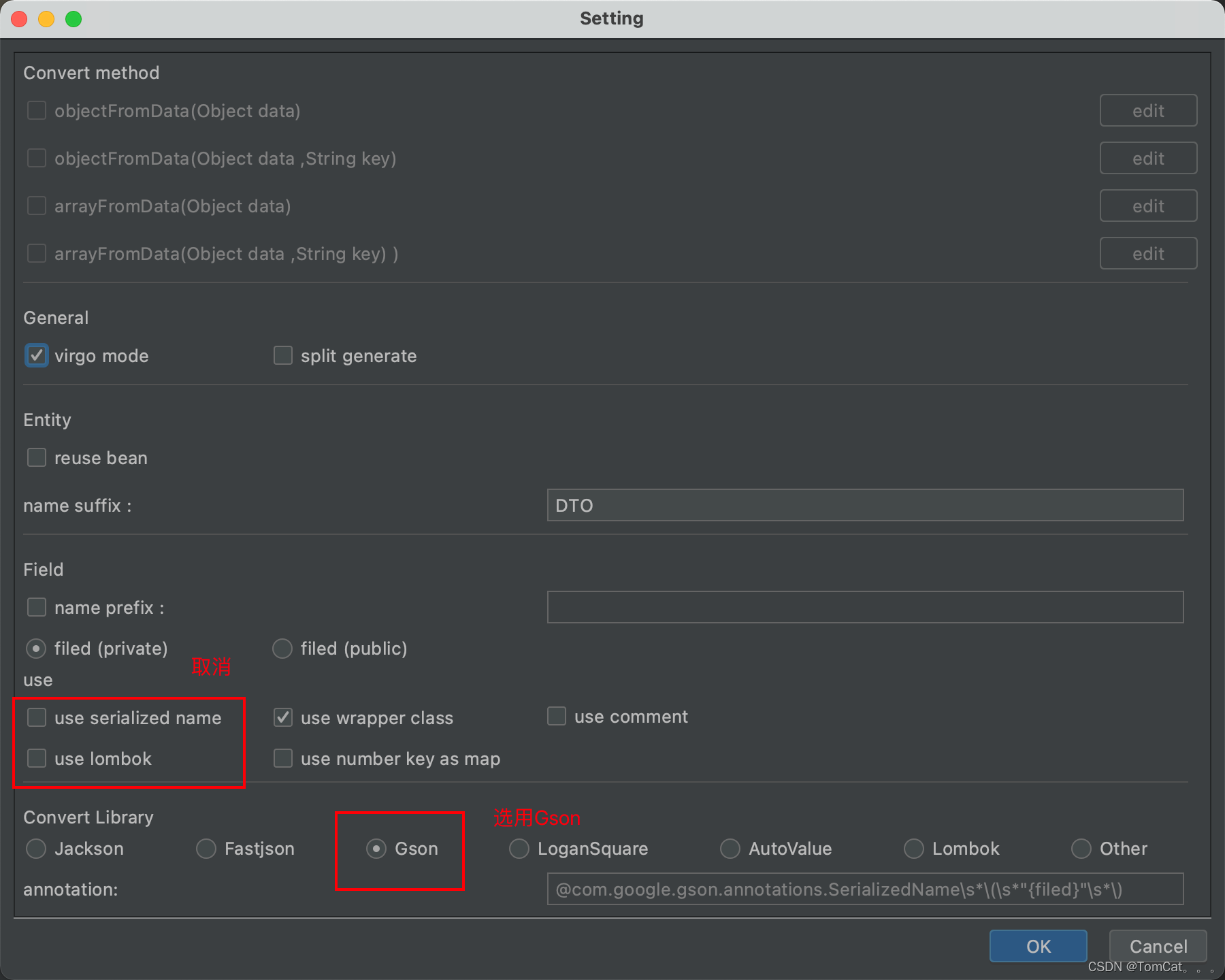Check the use lombok option
This screenshot has height=980, width=1225.
(x=37, y=758)
